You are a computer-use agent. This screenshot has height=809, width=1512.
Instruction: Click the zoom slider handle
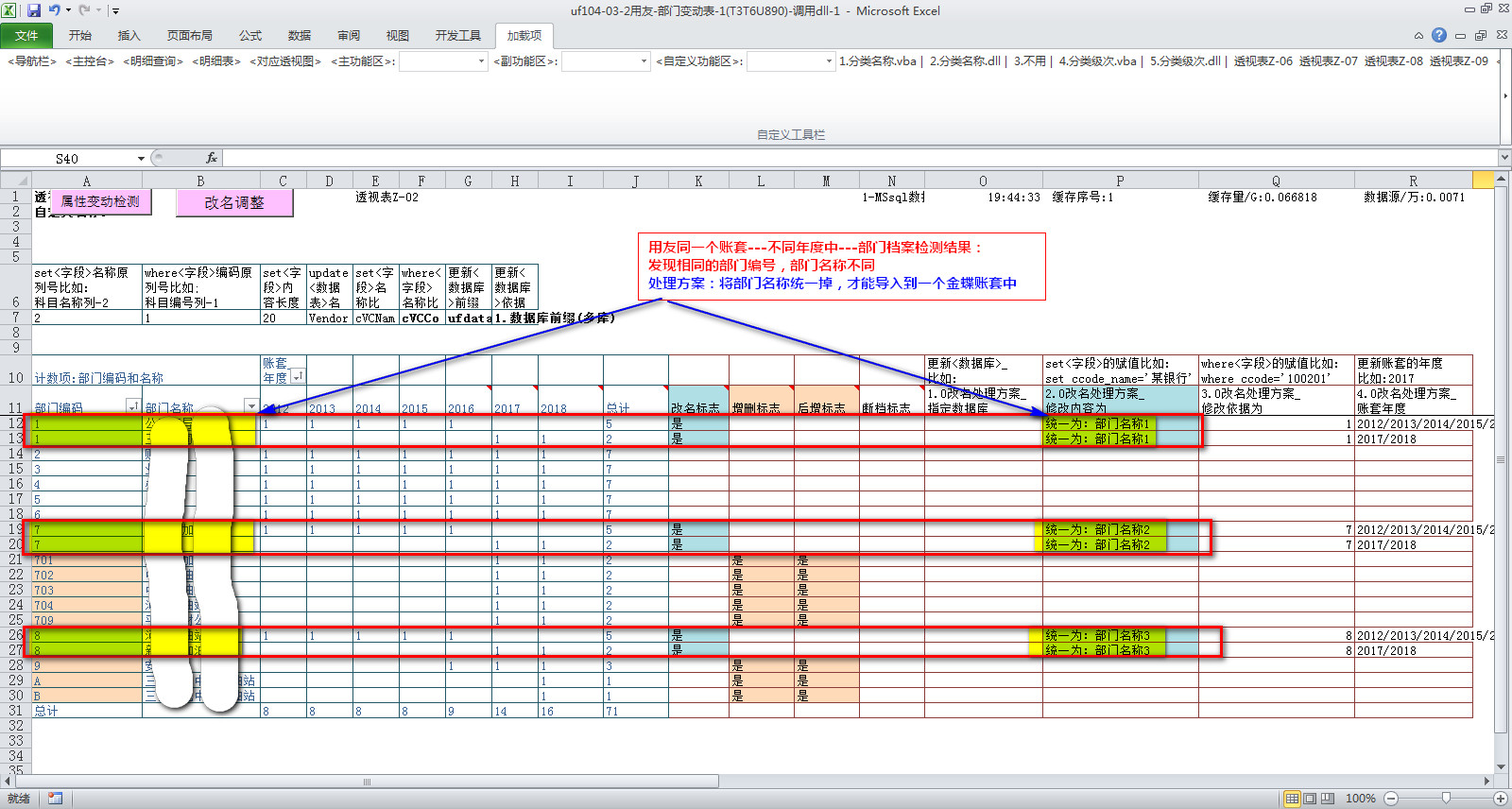(x=1445, y=799)
